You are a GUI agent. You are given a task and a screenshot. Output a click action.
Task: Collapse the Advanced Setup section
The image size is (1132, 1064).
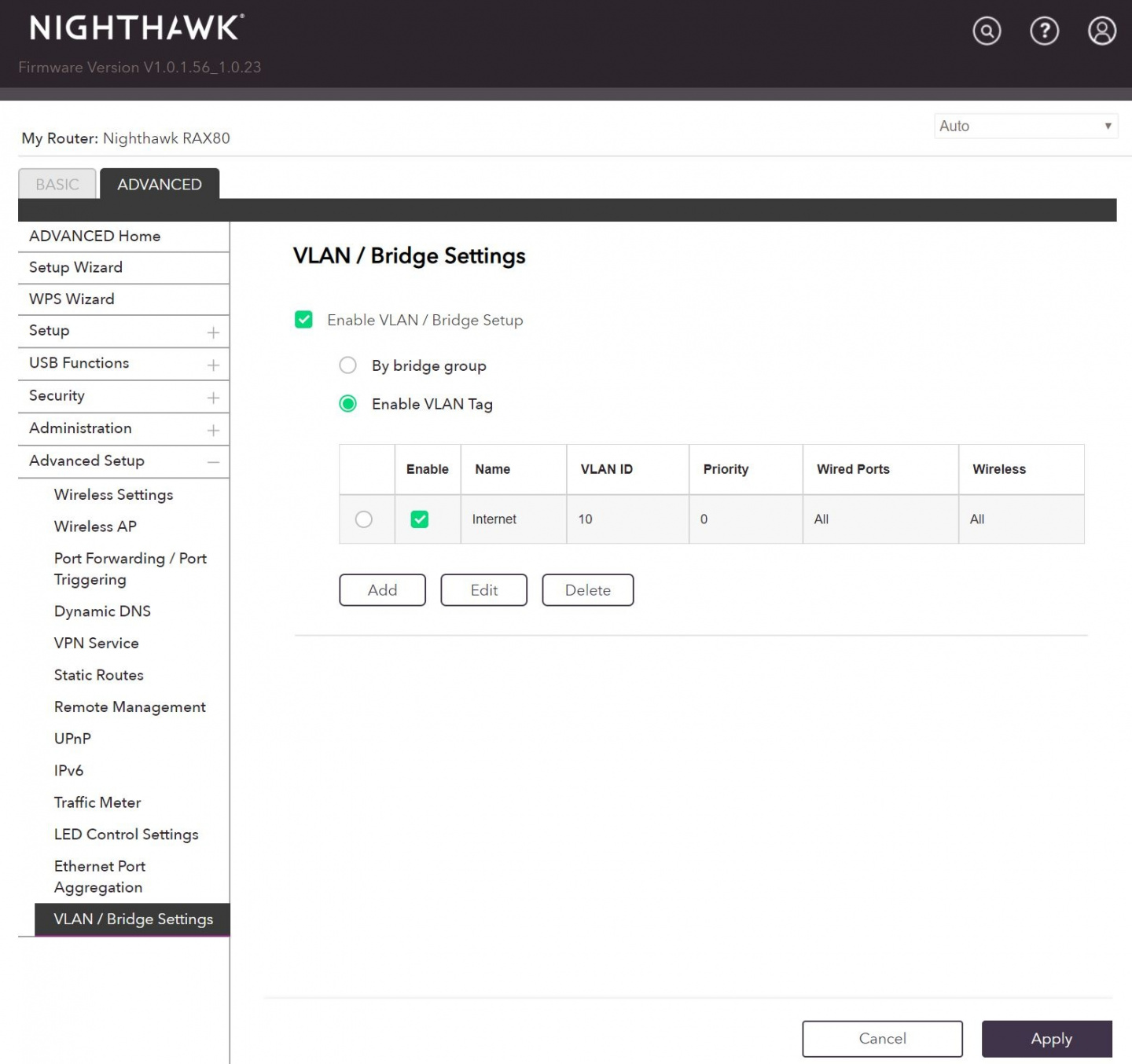(x=213, y=462)
